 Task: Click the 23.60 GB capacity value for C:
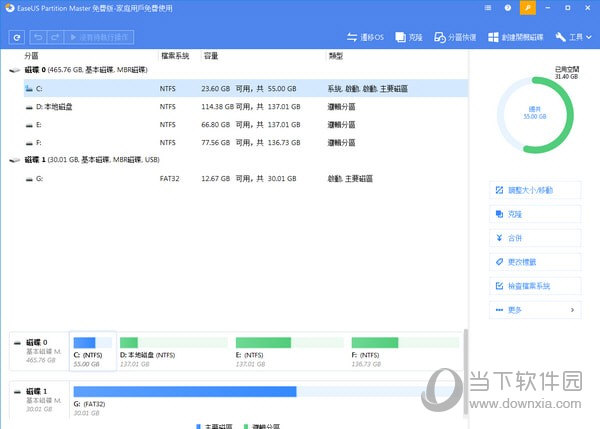coord(215,89)
